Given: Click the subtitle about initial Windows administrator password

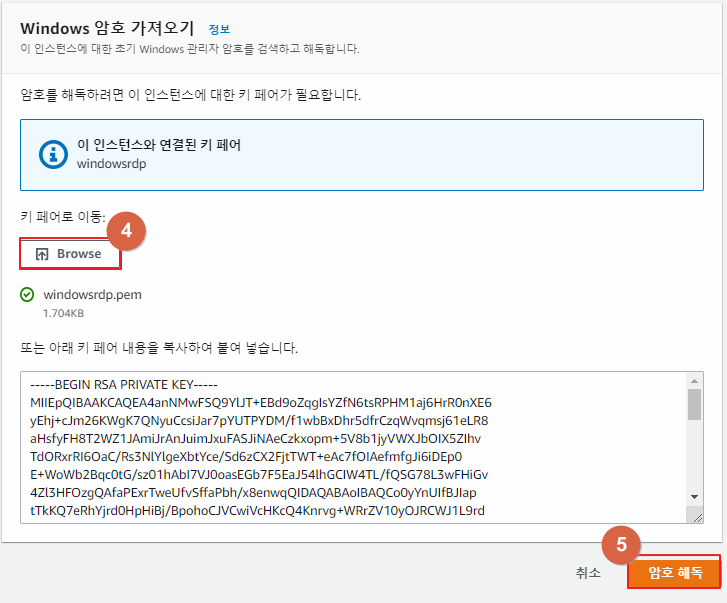Looking at the screenshot, I should (x=190, y=49).
